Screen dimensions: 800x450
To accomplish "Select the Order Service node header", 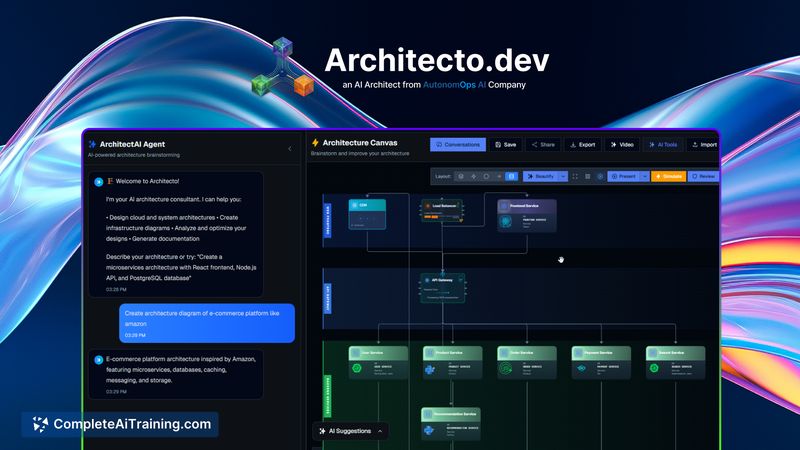I will (527, 353).
